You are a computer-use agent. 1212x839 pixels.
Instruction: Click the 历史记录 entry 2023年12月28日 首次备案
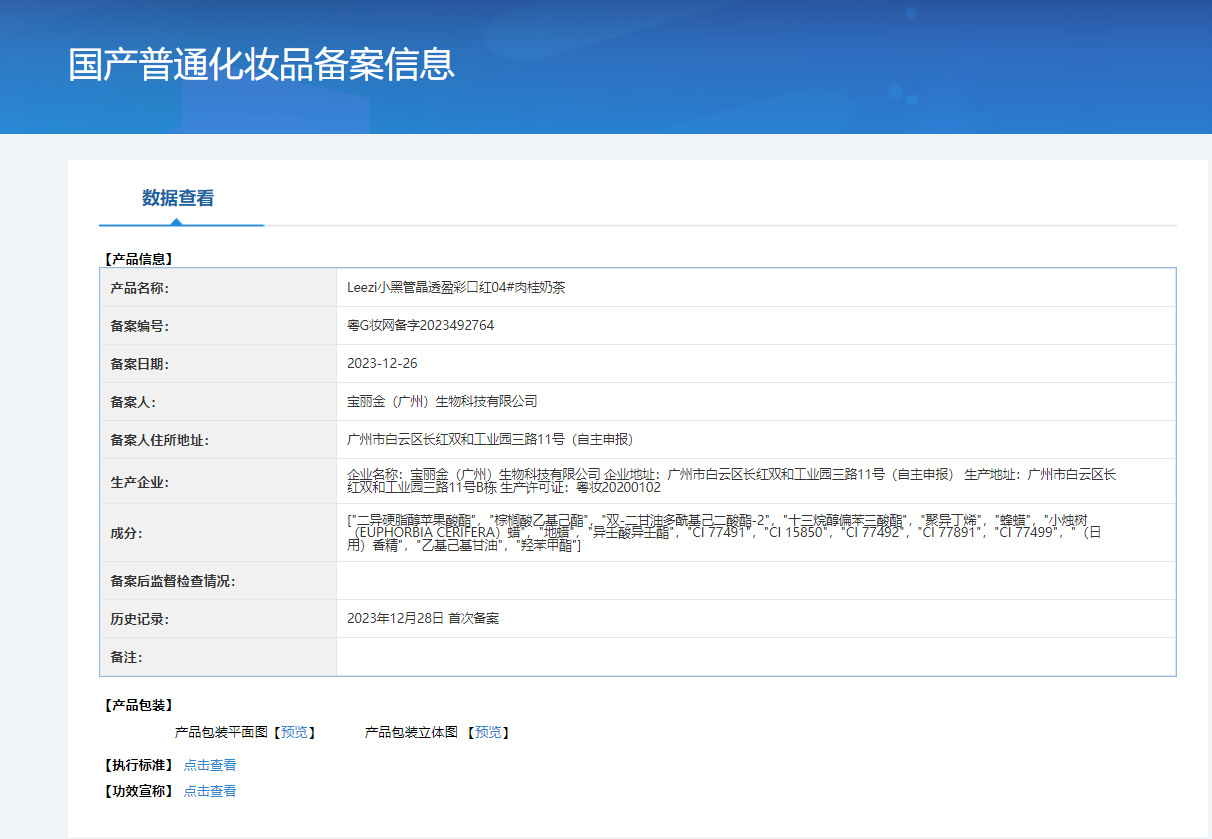point(422,619)
